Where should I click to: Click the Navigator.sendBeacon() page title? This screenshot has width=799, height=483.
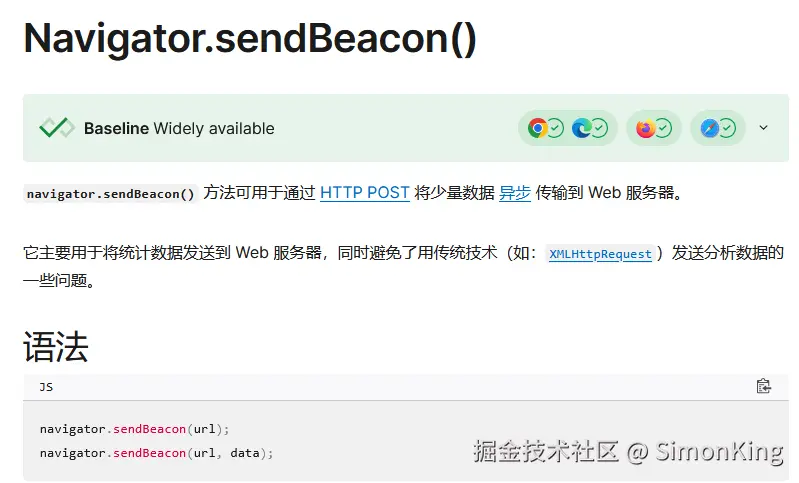click(250, 39)
